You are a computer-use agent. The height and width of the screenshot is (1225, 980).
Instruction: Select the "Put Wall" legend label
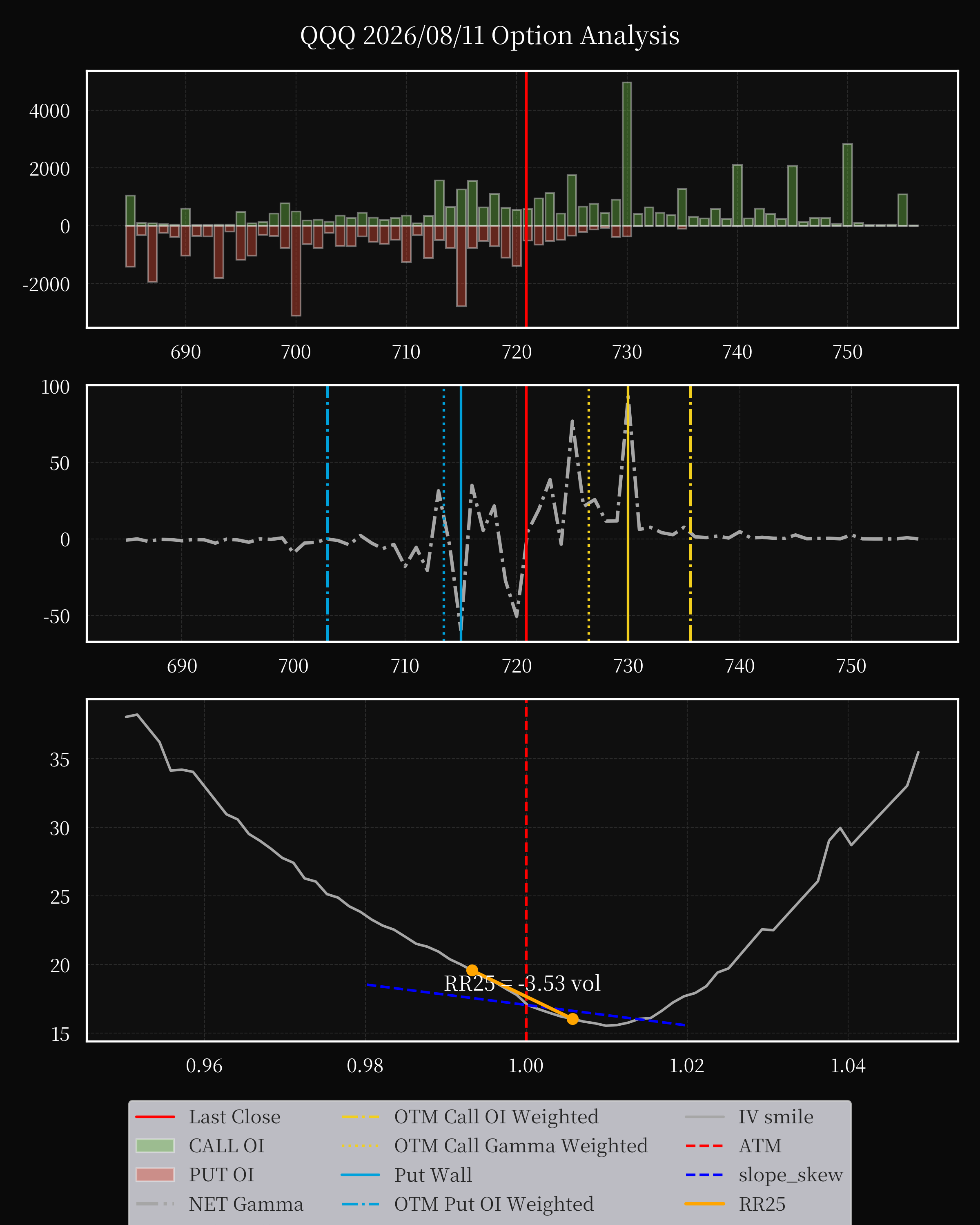[x=433, y=1174]
